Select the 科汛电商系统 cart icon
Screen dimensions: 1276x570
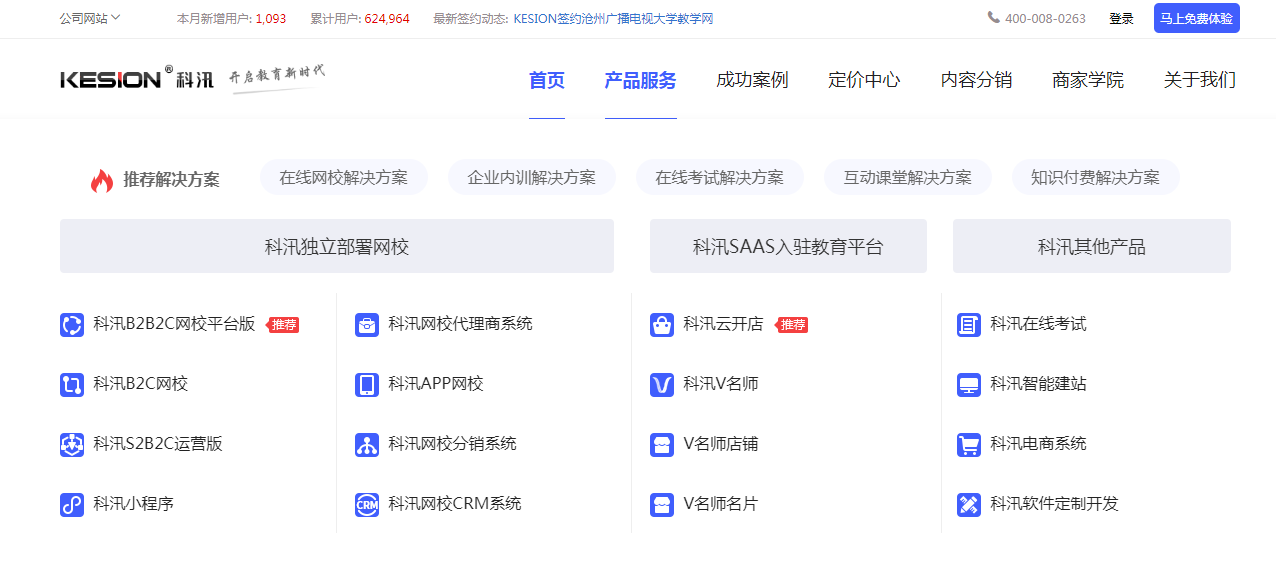coord(969,445)
